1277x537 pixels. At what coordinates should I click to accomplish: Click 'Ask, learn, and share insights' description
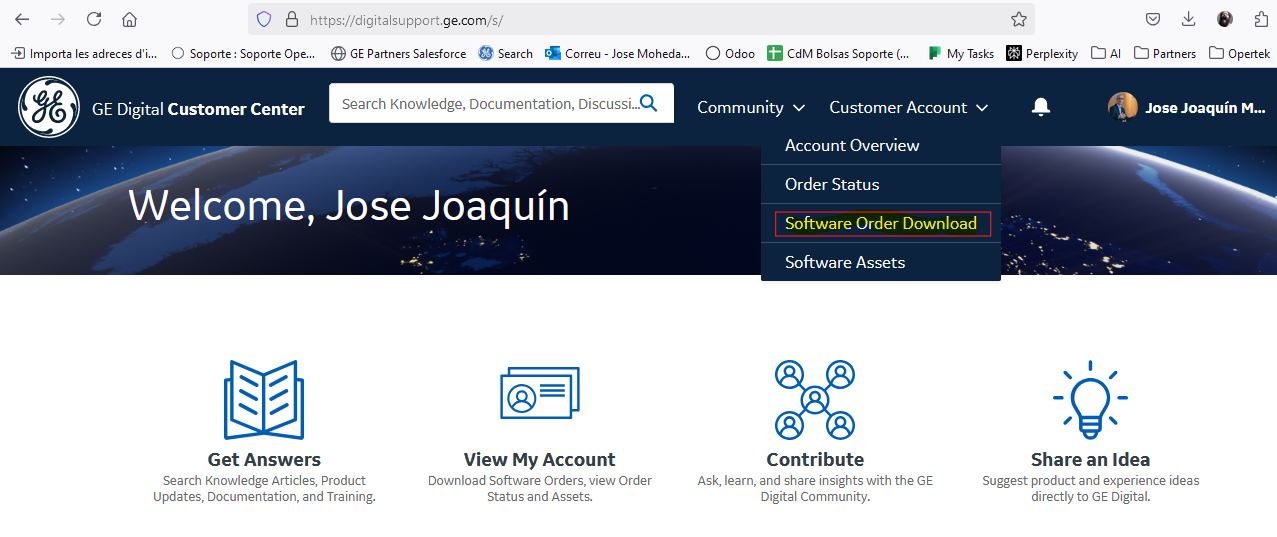815,489
